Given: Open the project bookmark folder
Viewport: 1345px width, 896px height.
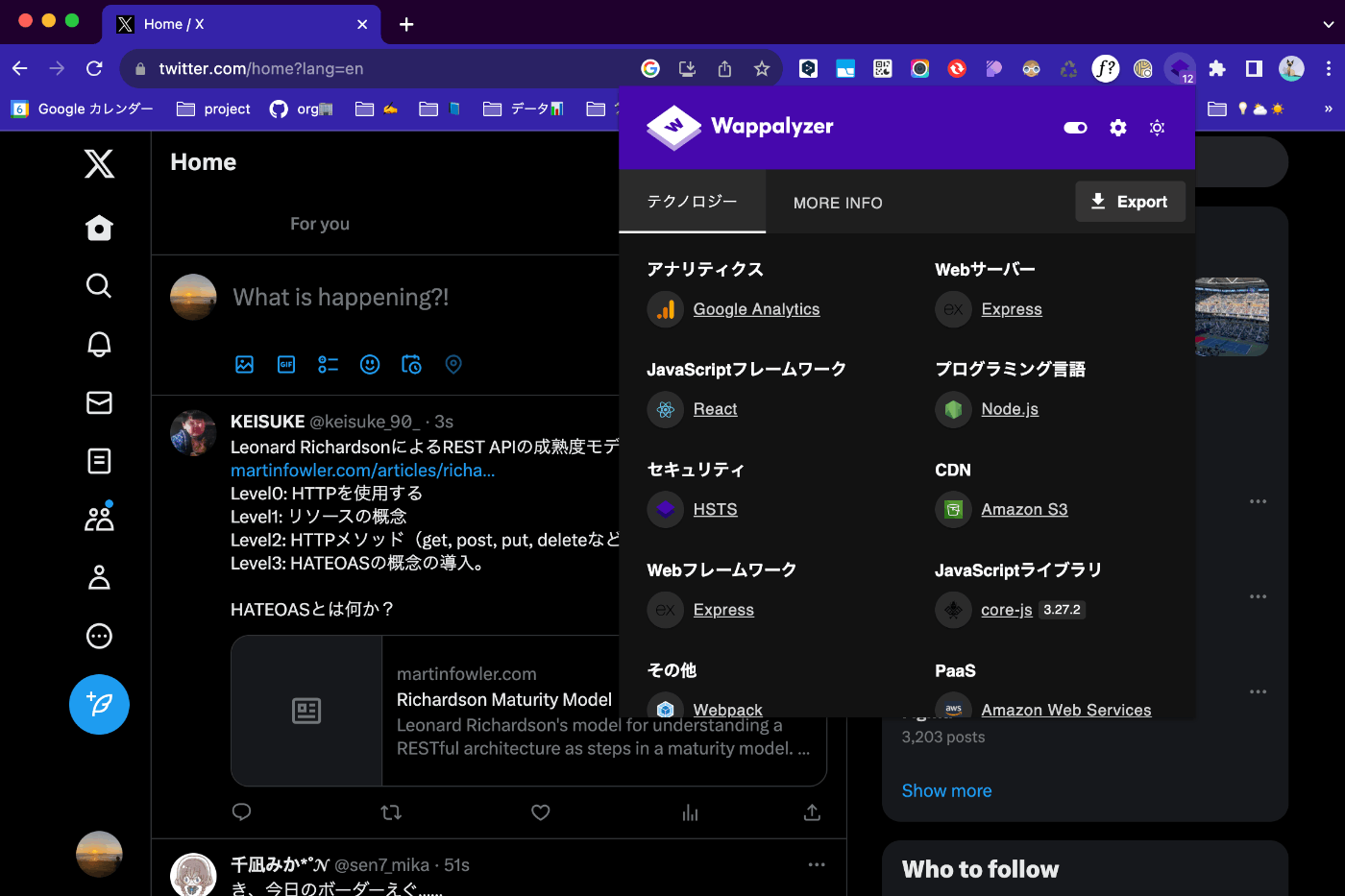Looking at the screenshot, I should point(214,109).
